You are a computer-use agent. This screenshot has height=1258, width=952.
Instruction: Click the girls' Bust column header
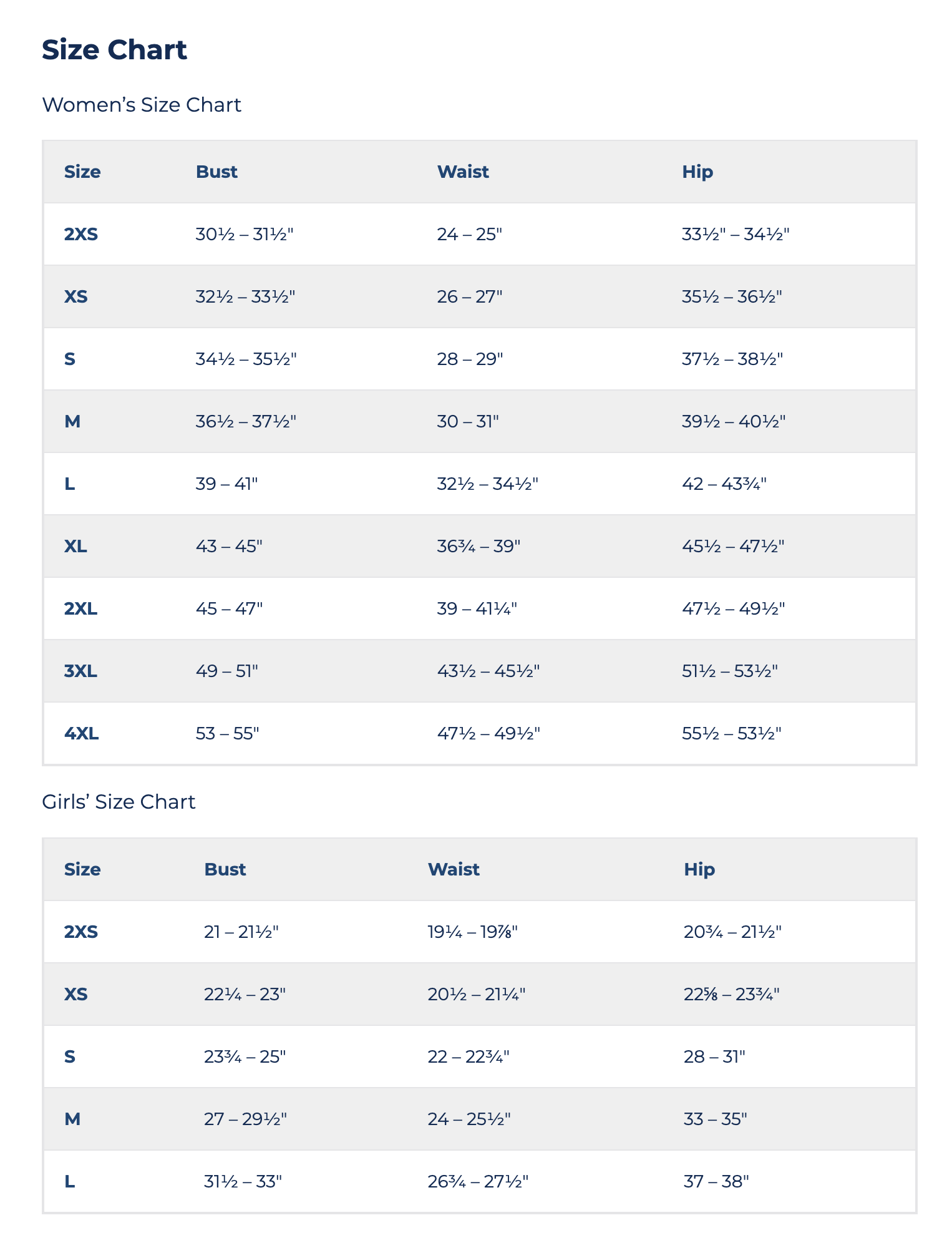click(225, 869)
